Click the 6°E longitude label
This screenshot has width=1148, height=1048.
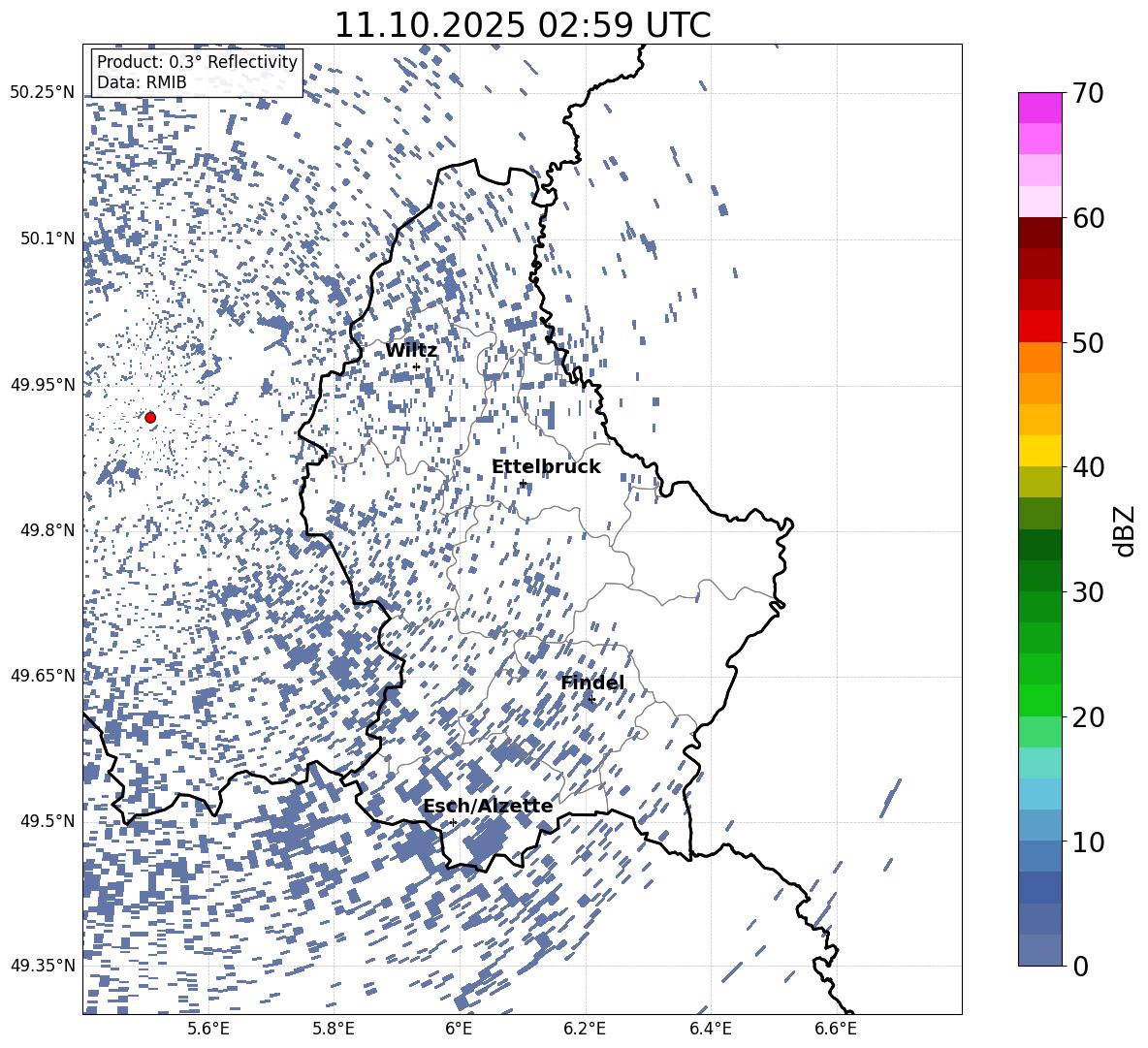click(x=459, y=1029)
